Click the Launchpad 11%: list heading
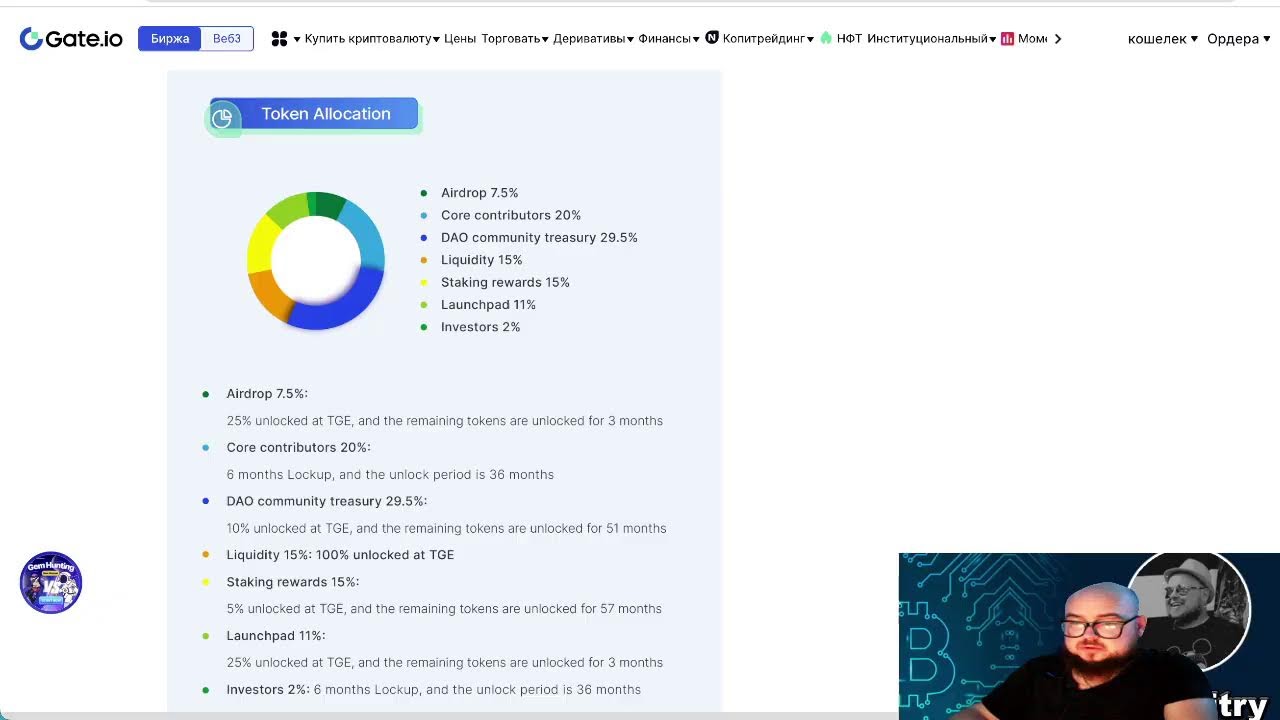This screenshot has width=1280, height=720. point(276,636)
